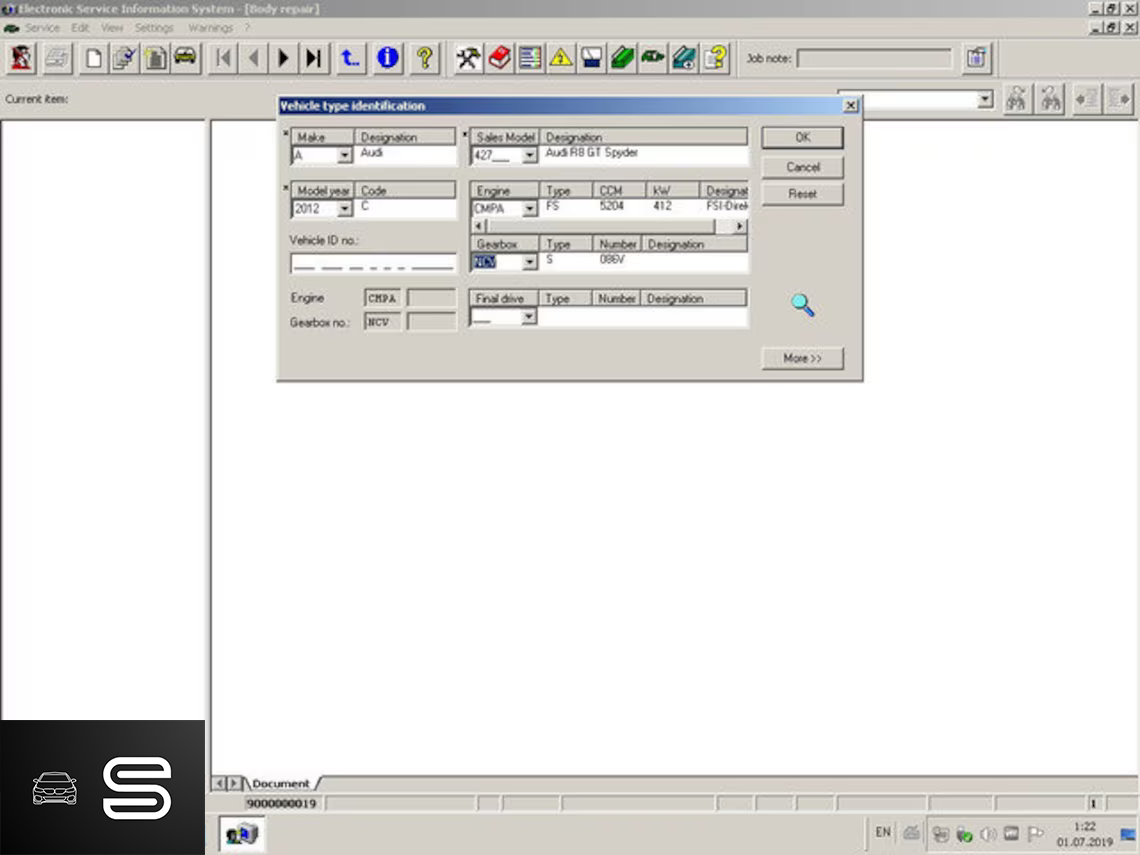Open the Settings menu
Viewport: 1140px width, 855px height.
click(x=154, y=28)
